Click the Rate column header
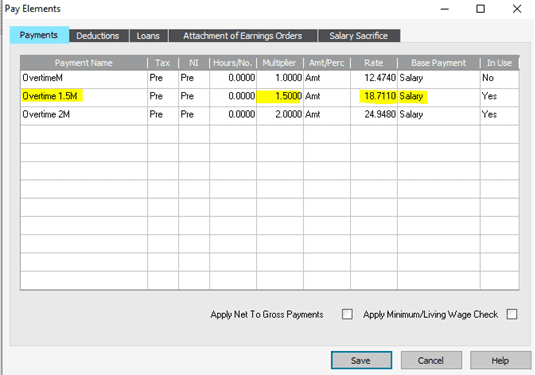 (x=374, y=63)
